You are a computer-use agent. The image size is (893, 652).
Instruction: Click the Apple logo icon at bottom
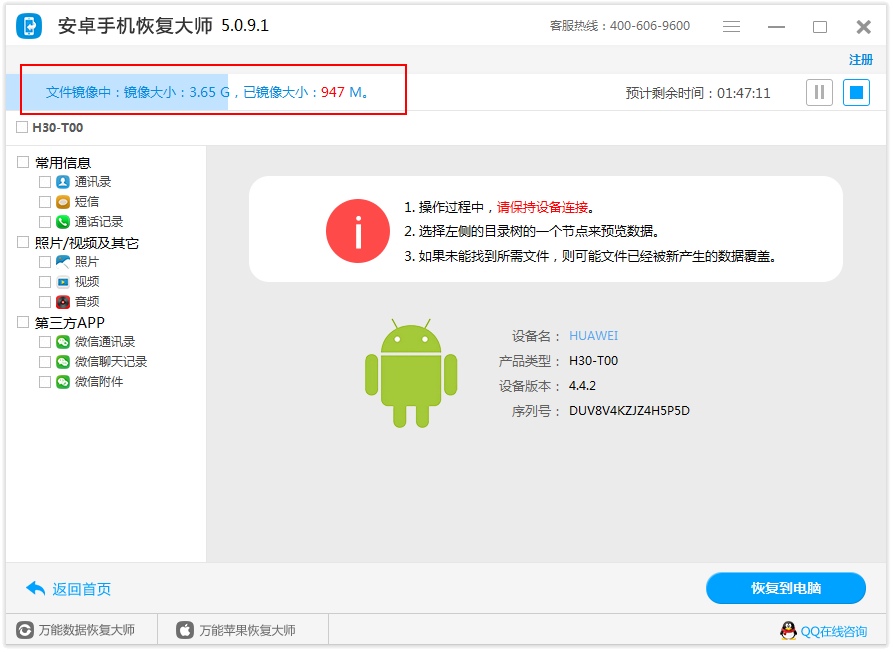pyautogui.click(x=185, y=630)
